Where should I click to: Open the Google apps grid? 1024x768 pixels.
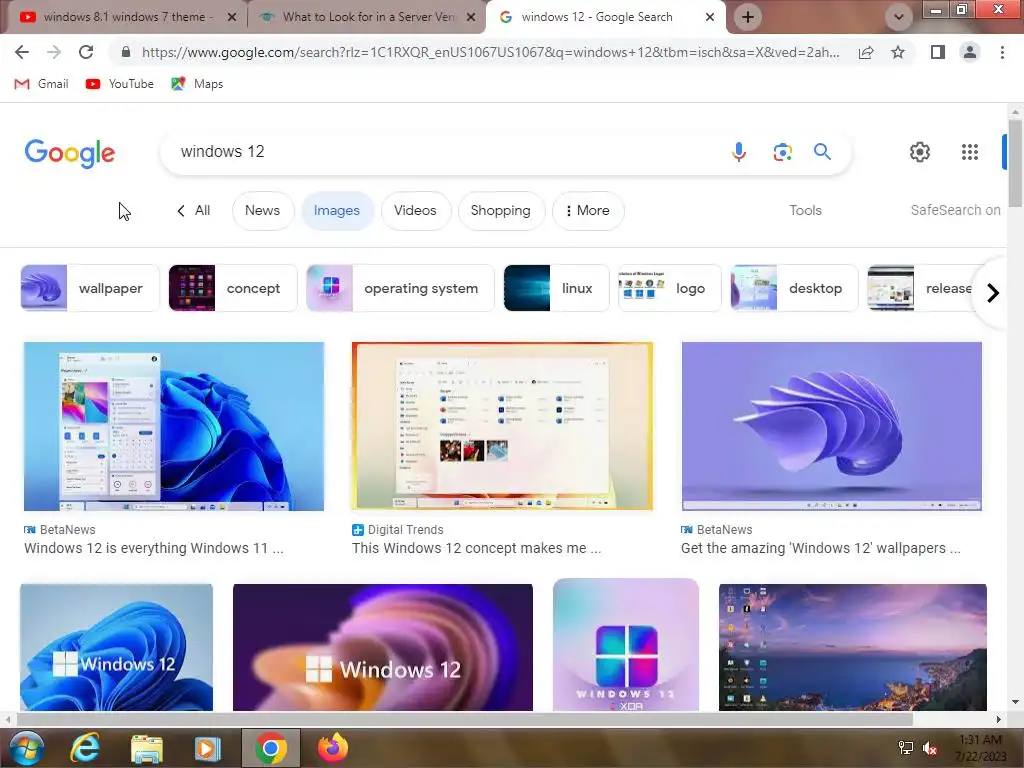pos(970,152)
